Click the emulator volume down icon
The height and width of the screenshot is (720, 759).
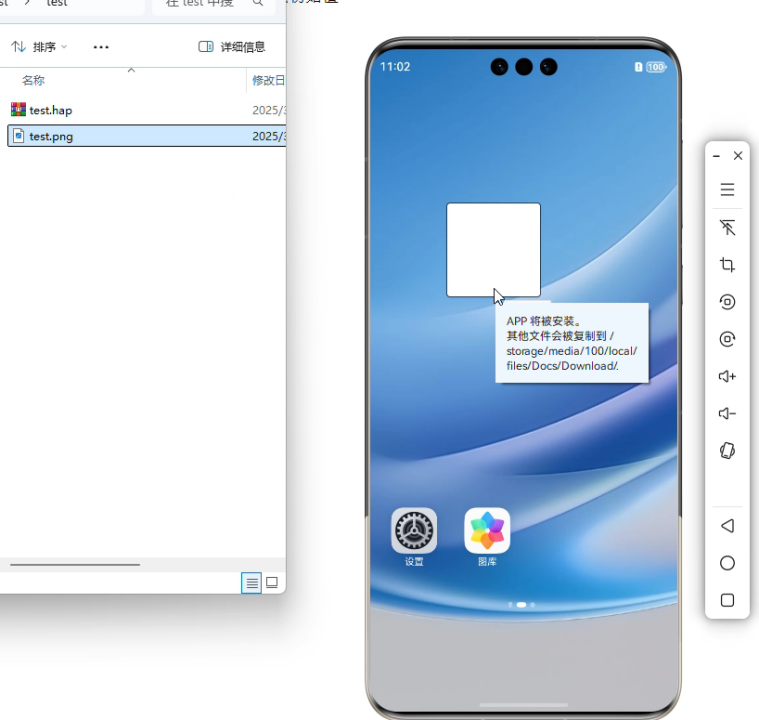(x=727, y=414)
